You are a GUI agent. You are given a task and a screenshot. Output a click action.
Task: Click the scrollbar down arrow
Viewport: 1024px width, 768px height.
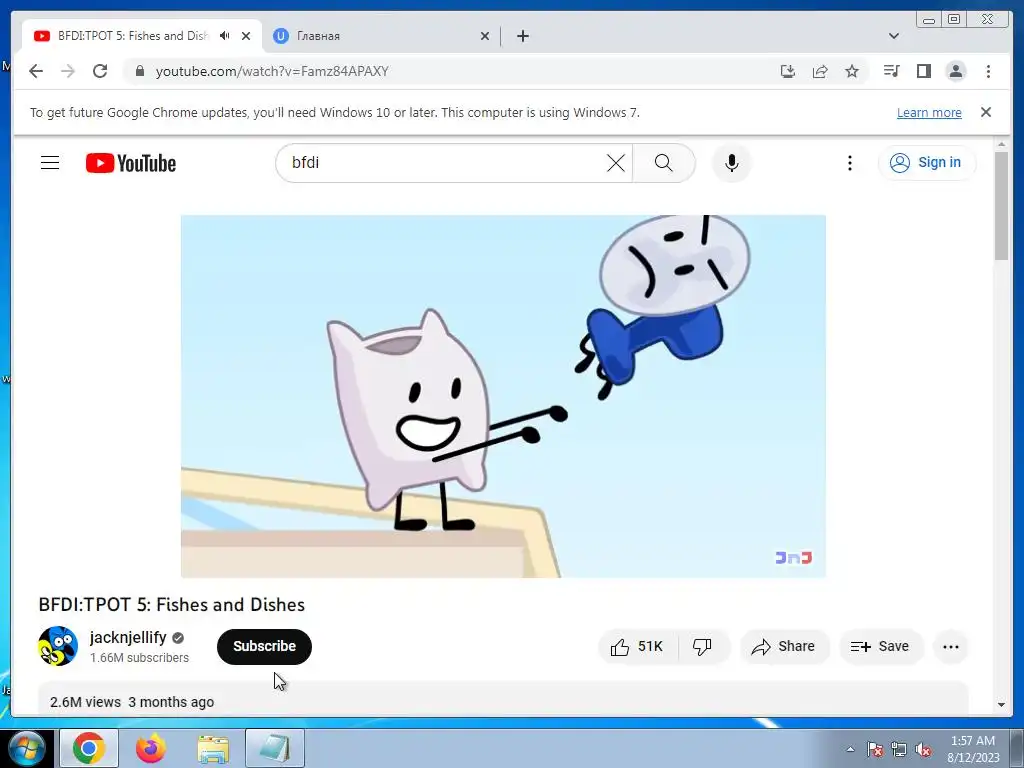pyautogui.click(x=1001, y=705)
